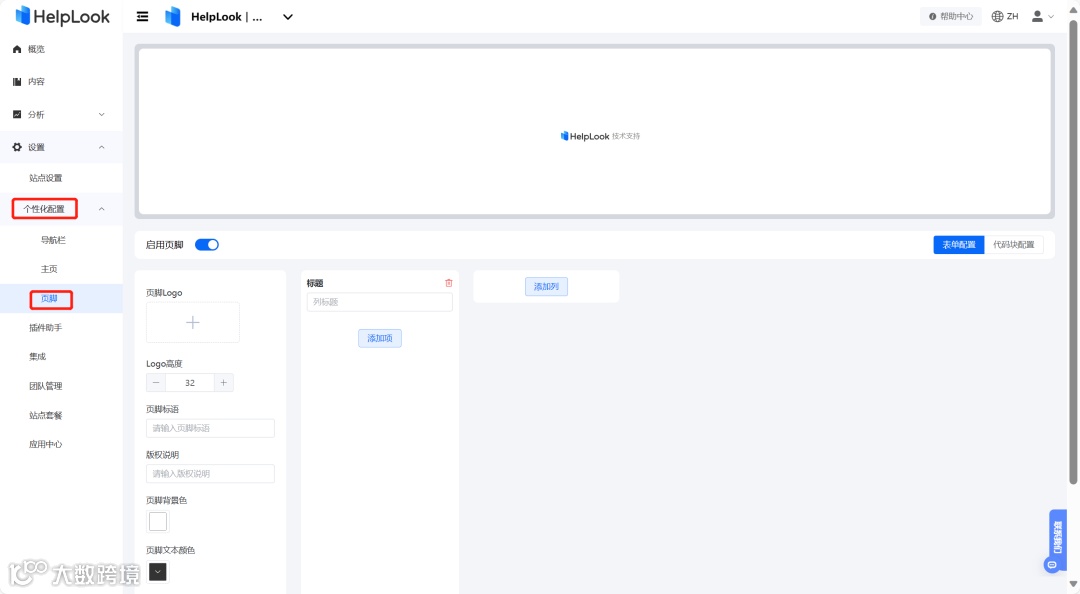Open the 页脚背景色 white color swatch
Image resolution: width=1080 pixels, height=594 pixels.
(x=158, y=522)
